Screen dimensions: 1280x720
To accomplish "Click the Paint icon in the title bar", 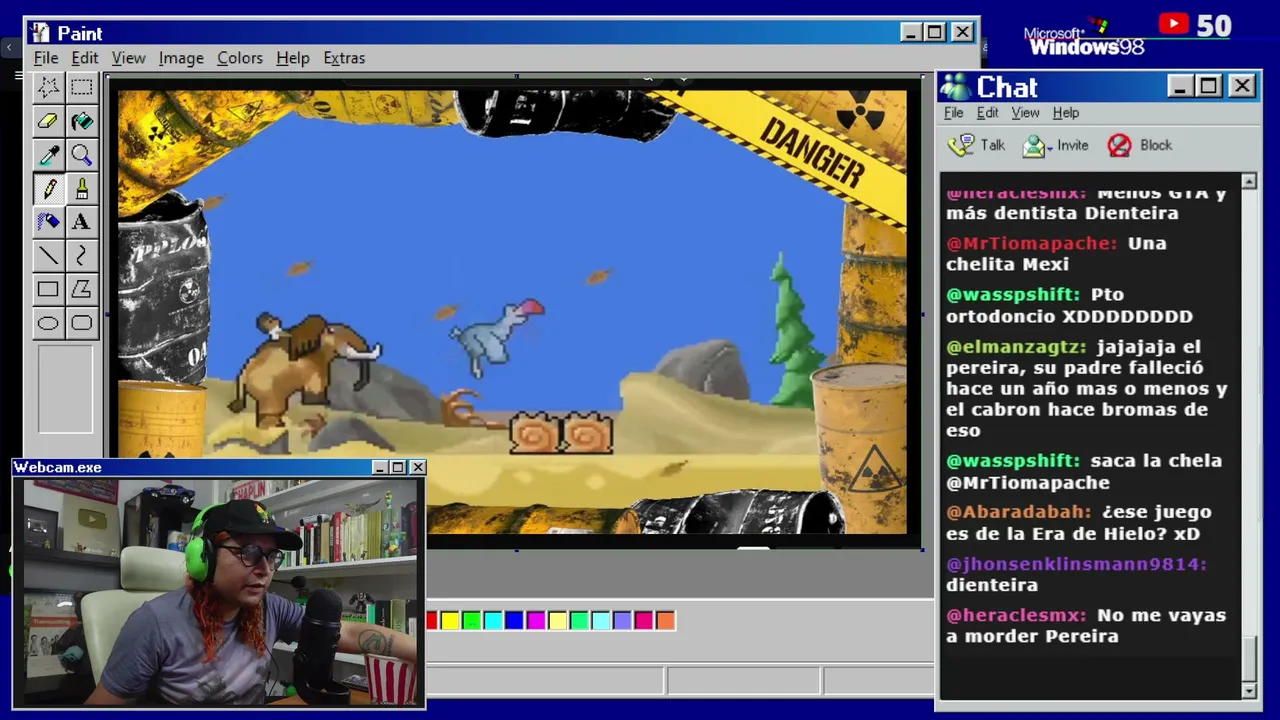I will [41, 33].
